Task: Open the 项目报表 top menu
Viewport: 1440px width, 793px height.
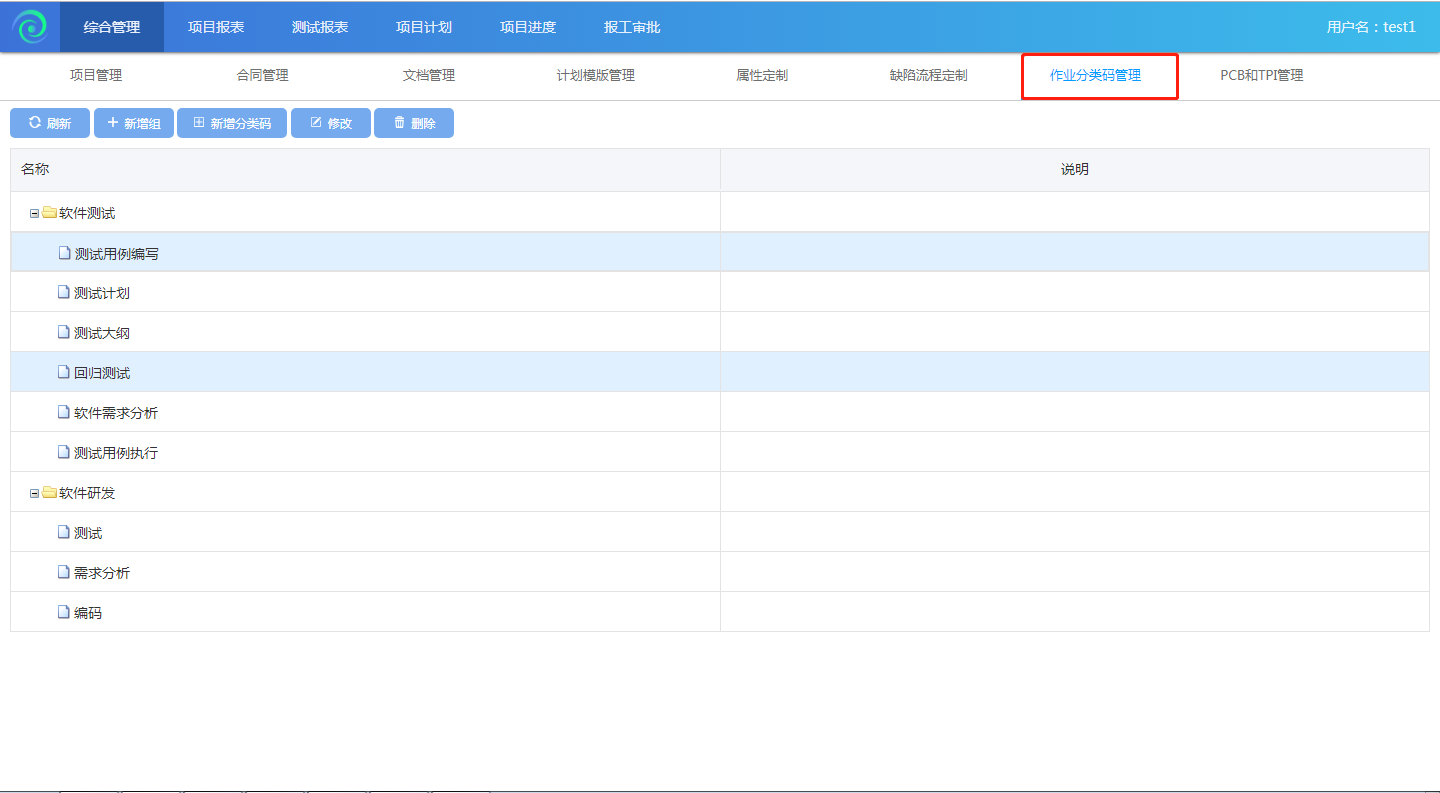Action: pos(216,27)
